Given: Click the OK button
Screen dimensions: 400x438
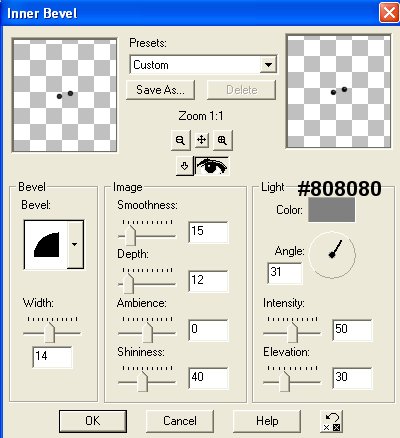Looking at the screenshot, I should (x=93, y=421).
